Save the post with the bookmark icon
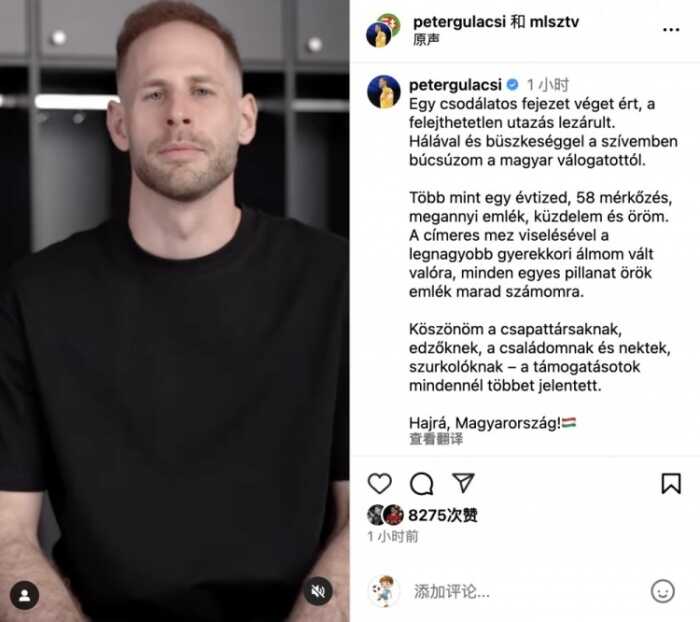The width and height of the screenshot is (700, 622). point(671,483)
